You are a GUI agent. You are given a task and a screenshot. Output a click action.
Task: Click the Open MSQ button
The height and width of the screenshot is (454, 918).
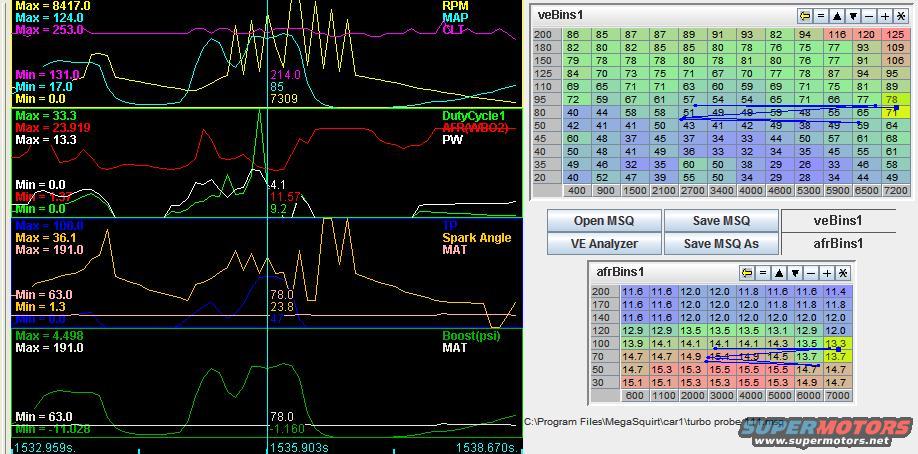pyautogui.click(x=603, y=221)
